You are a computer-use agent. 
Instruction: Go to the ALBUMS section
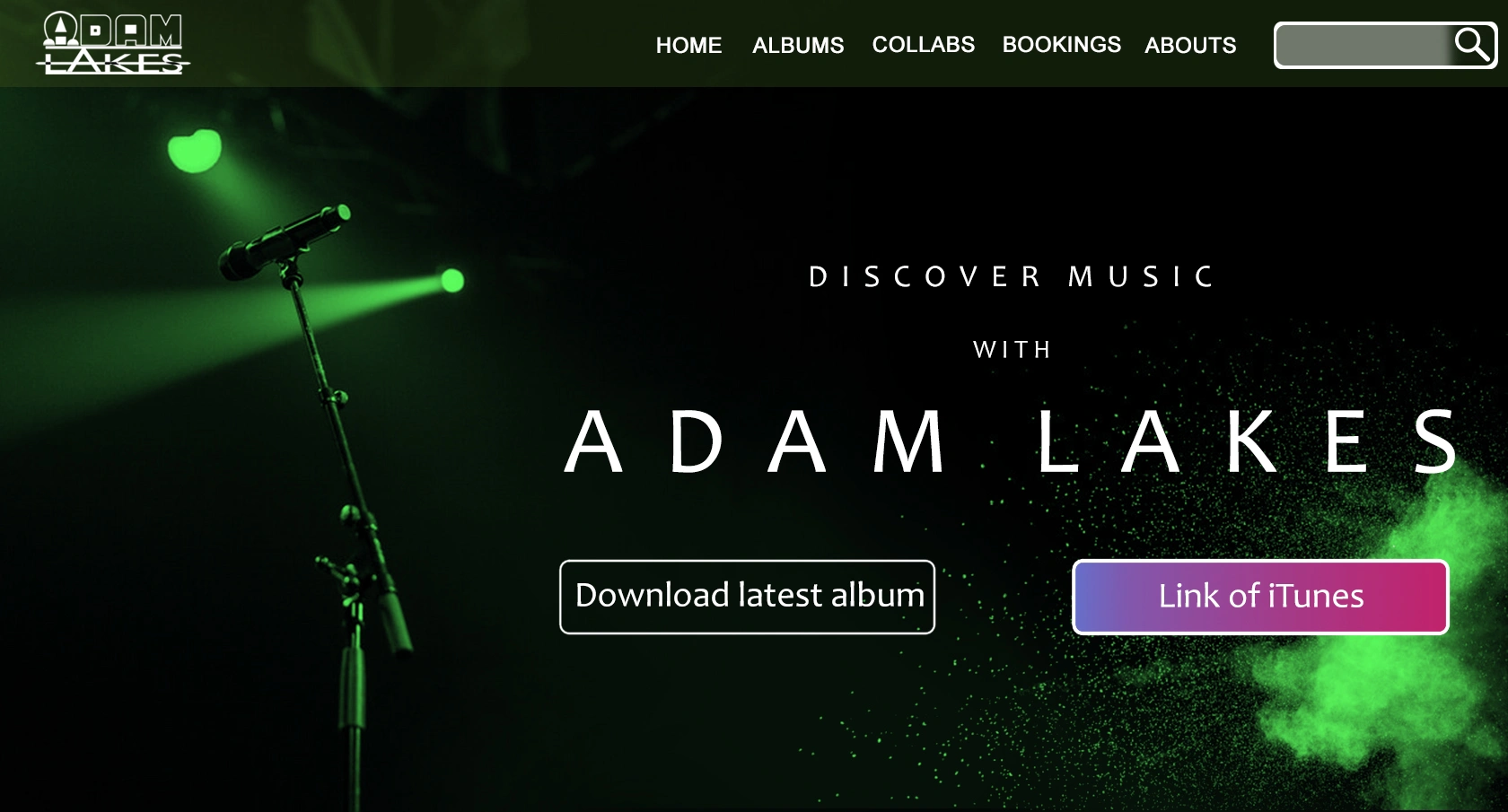[798, 45]
